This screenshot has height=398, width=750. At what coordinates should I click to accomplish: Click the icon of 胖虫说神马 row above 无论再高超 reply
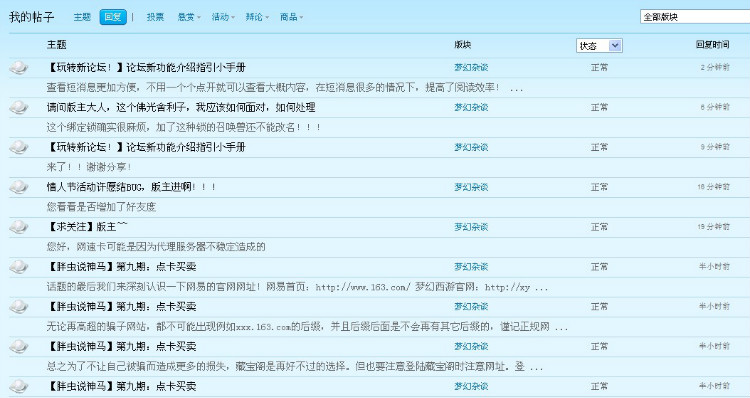pyautogui.click(x=19, y=306)
